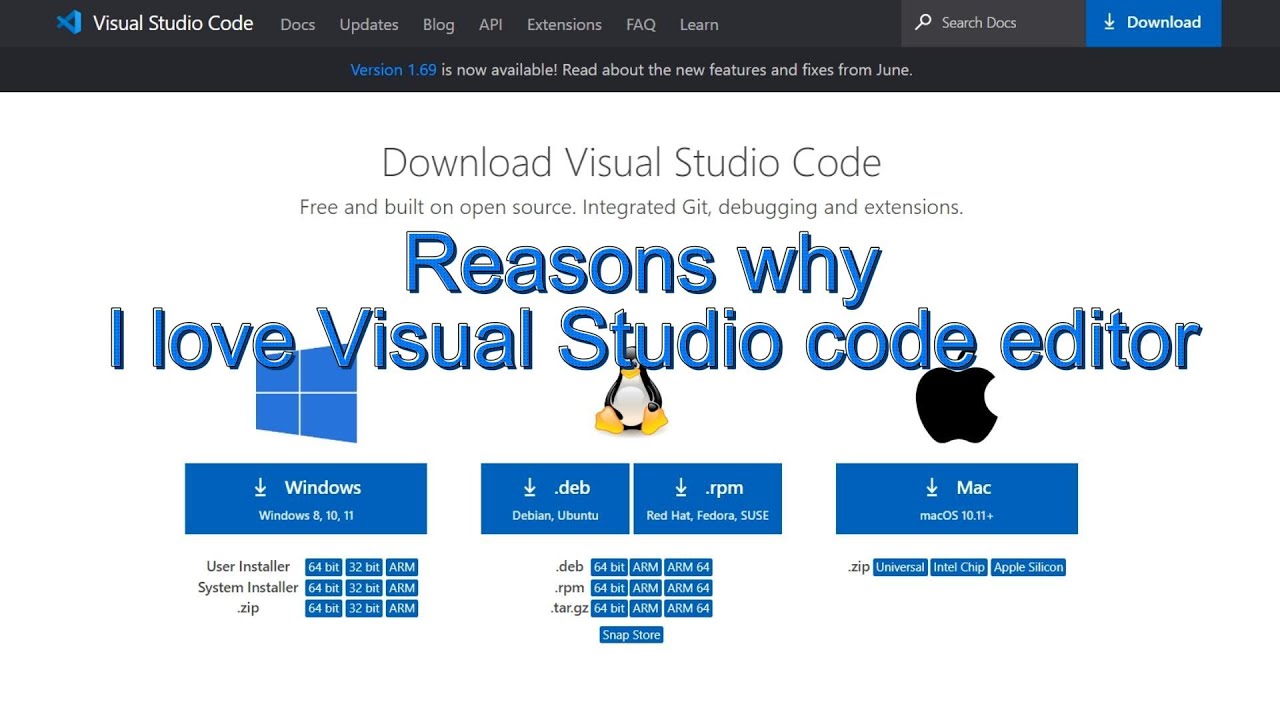Select User Installer 32 bit
This screenshot has width=1280, height=720.
pos(364,567)
